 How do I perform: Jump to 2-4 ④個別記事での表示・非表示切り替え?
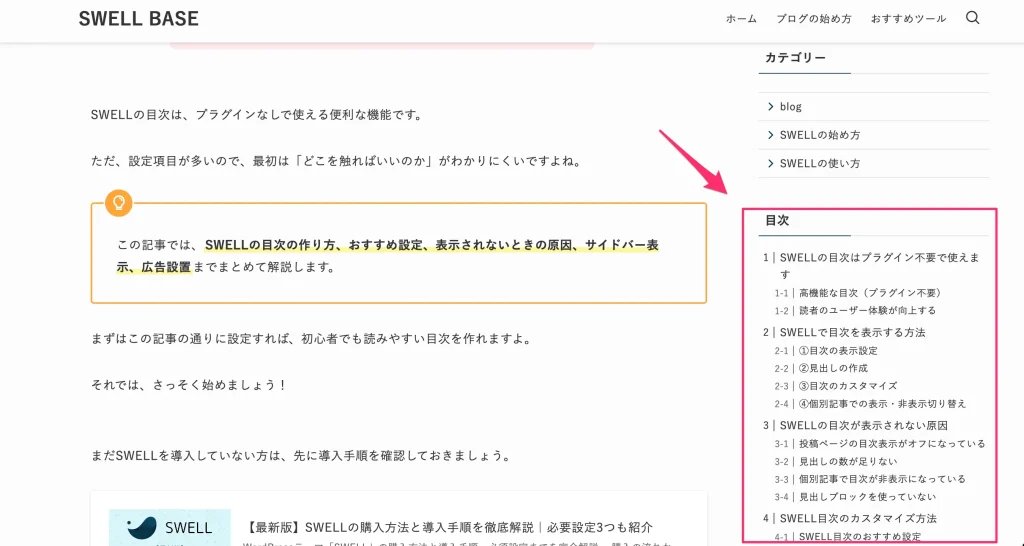point(871,404)
